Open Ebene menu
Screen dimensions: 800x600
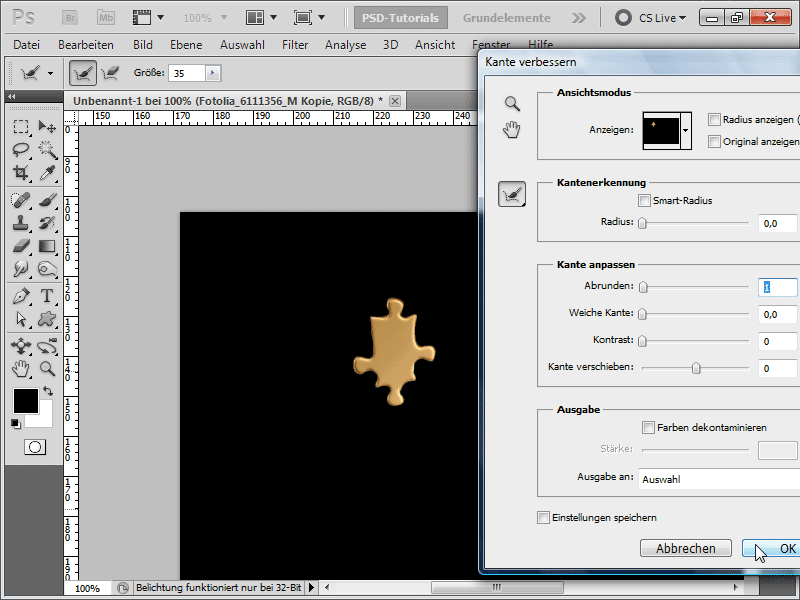pos(186,45)
